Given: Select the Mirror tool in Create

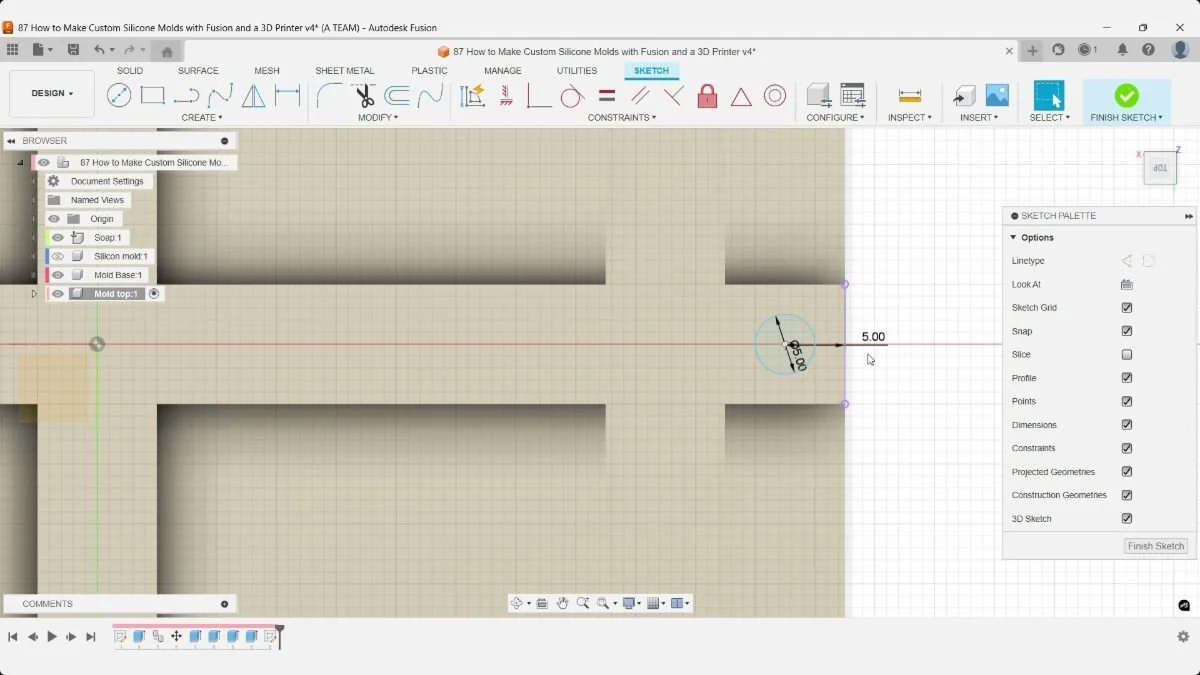Looking at the screenshot, I should click(254, 95).
